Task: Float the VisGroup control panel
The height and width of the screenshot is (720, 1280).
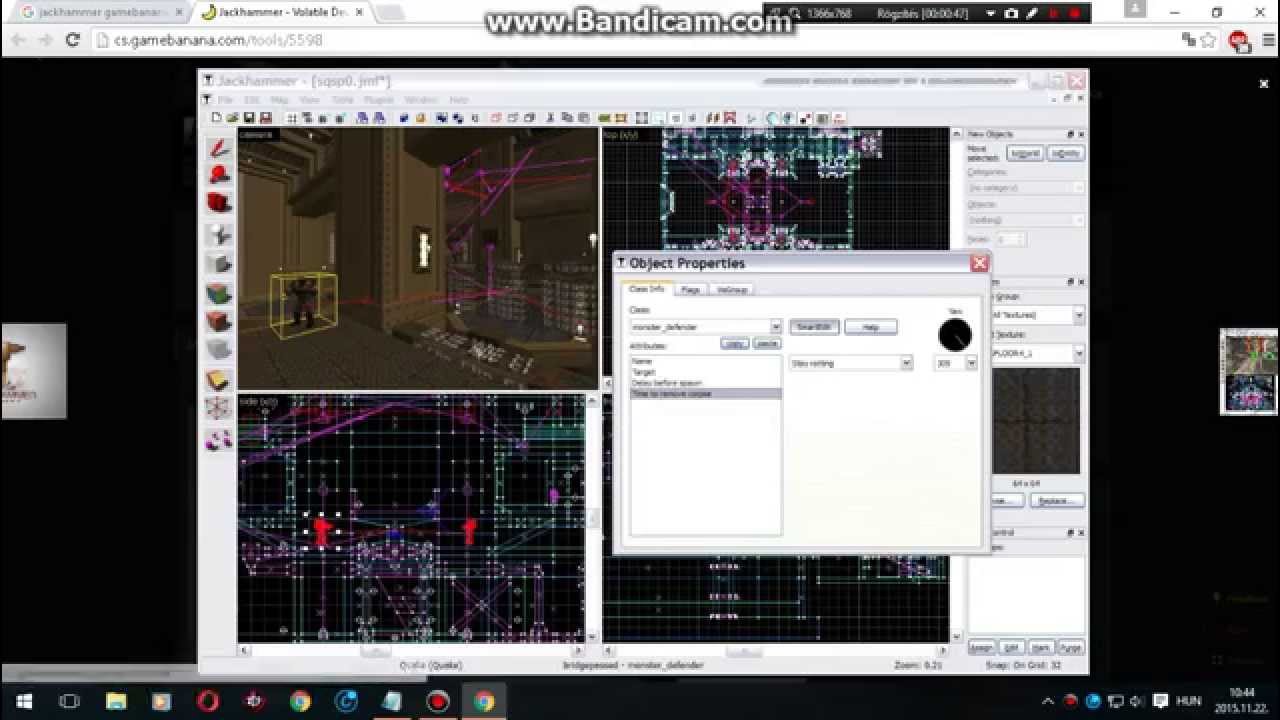Action: coord(1070,533)
